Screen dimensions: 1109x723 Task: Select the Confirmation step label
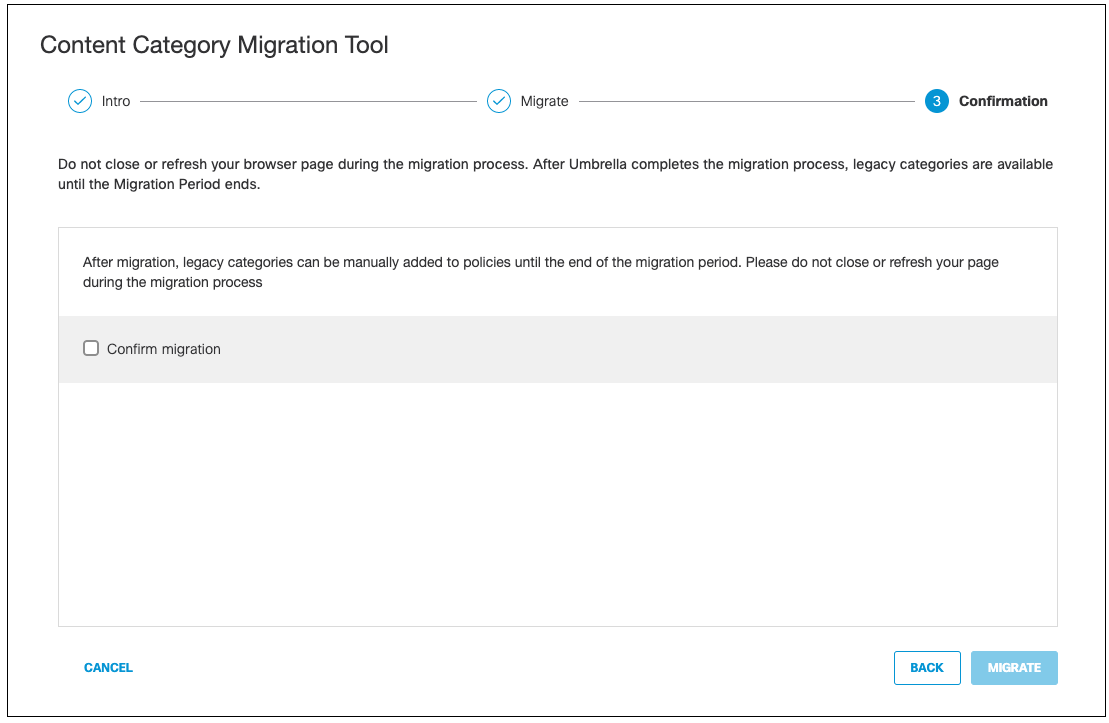(x=1003, y=101)
